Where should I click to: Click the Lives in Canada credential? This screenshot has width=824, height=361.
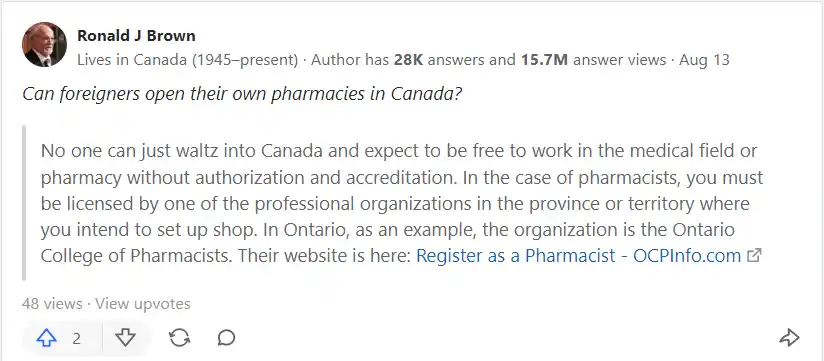188,60
